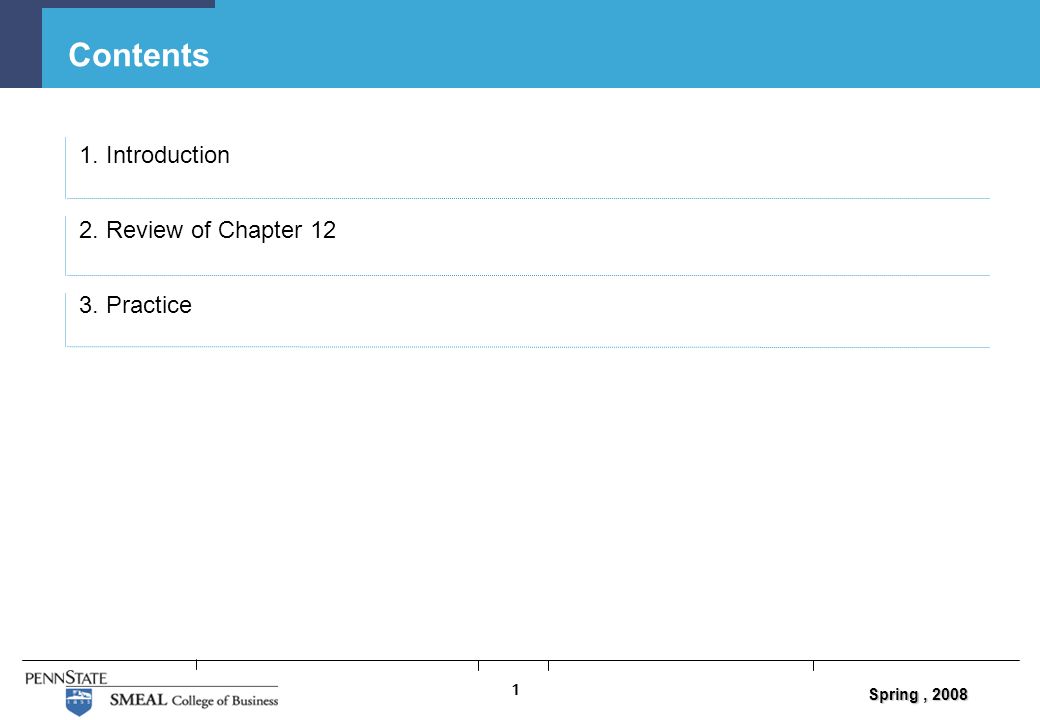
Task: Click divider line beneath Practice row
Action: click(528, 347)
